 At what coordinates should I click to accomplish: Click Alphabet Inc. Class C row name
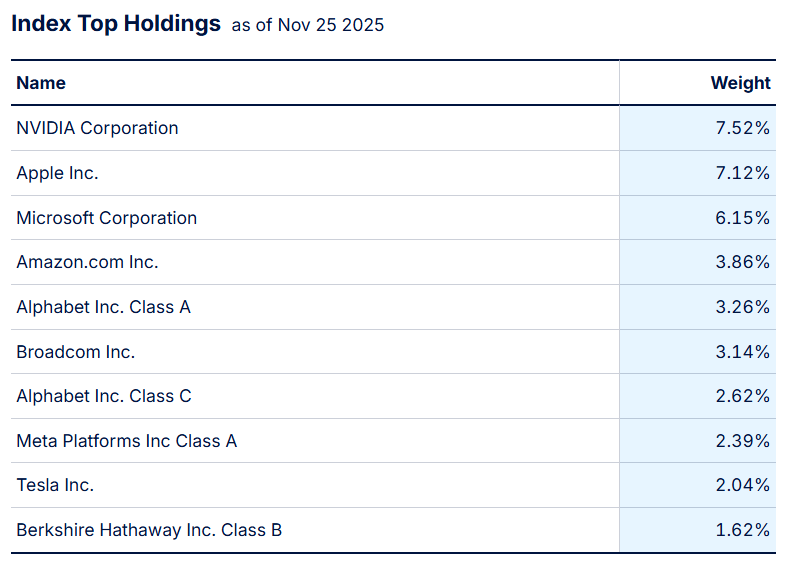pyautogui.click(x=103, y=396)
